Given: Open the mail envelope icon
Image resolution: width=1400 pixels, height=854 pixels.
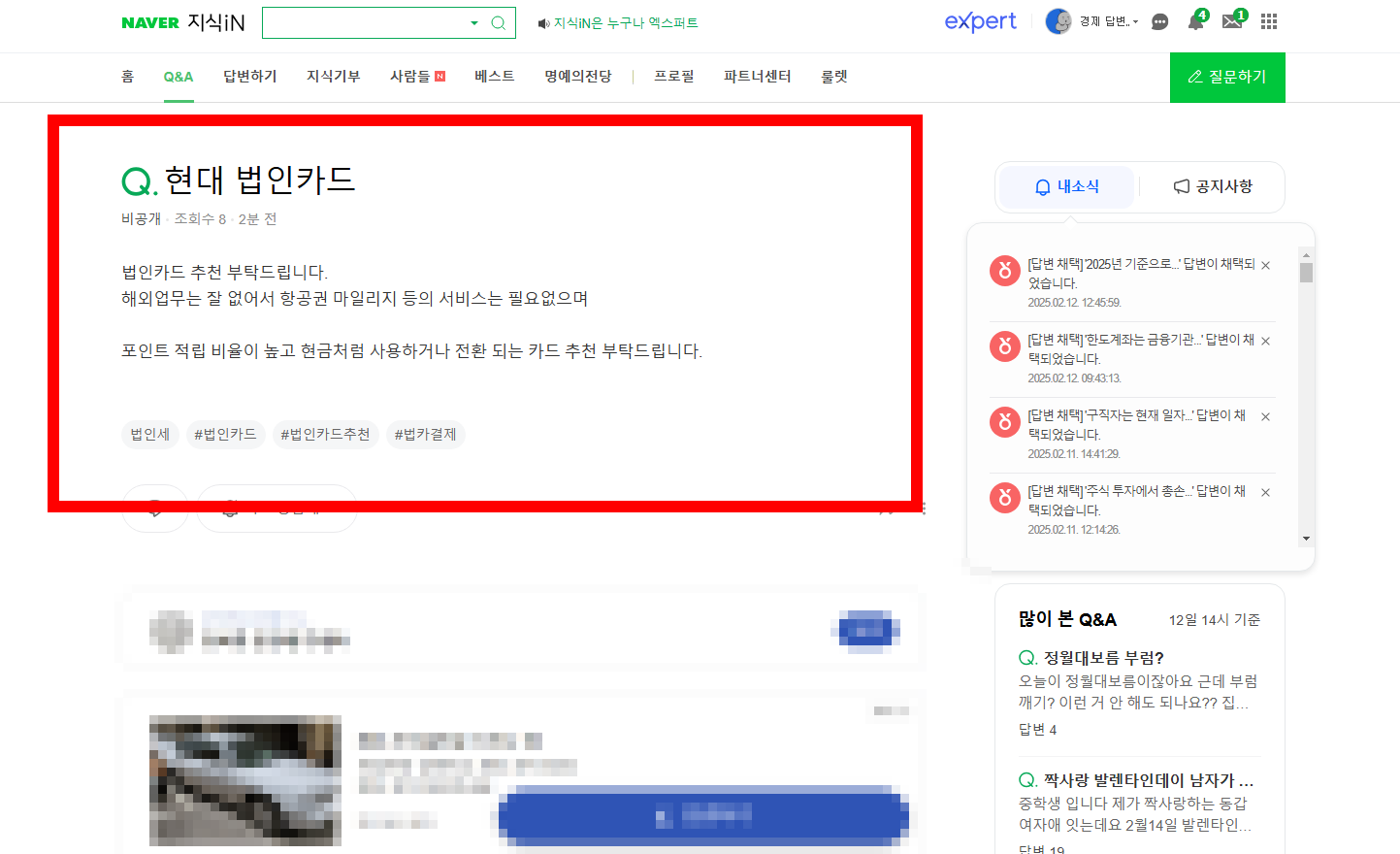Looking at the screenshot, I should click(x=1232, y=21).
